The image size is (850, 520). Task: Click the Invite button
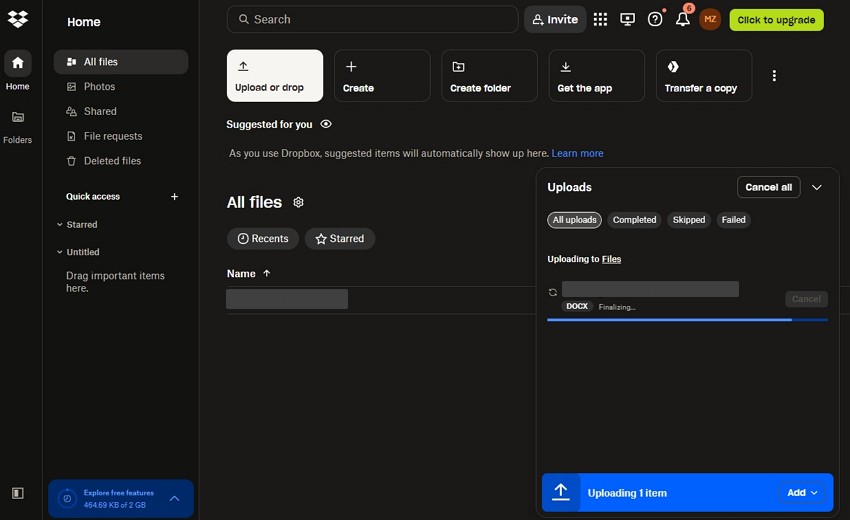click(x=555, y=20)
